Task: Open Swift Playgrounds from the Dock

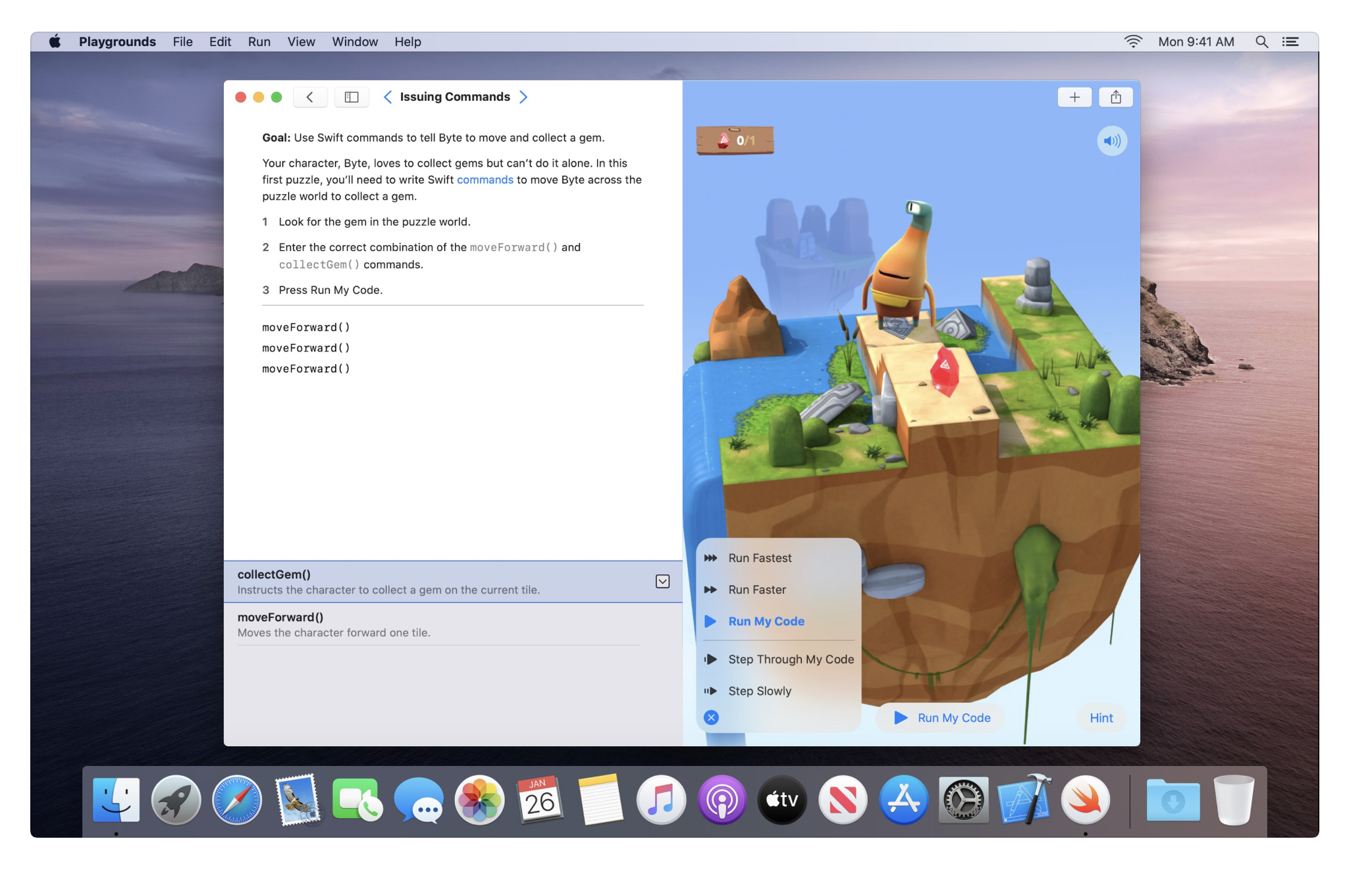Action: [x=1085, y=800]
